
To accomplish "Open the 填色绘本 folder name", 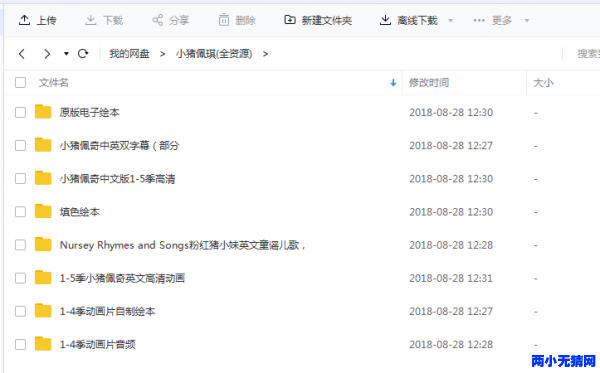I will click(x=80, y=212).
